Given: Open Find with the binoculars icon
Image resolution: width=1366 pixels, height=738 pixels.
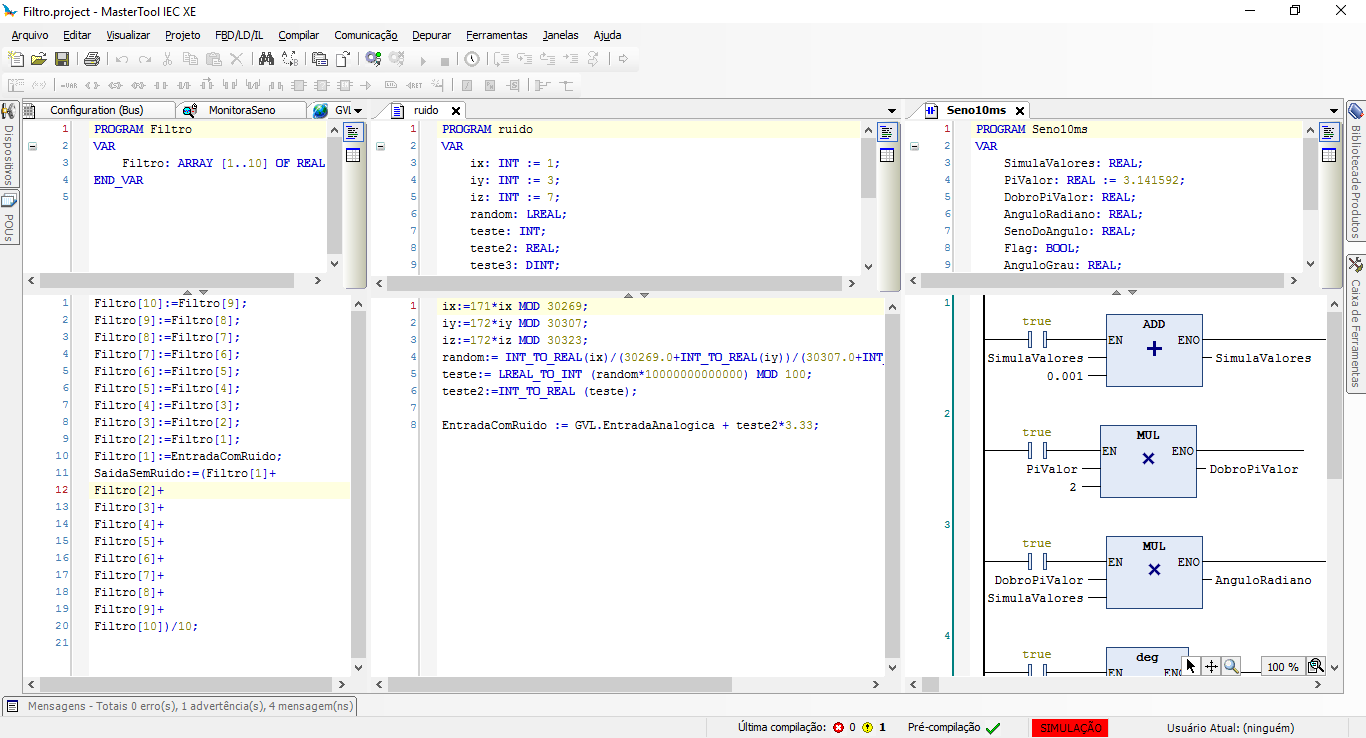Looking at the screenshot, I should (x=267, y=59).
